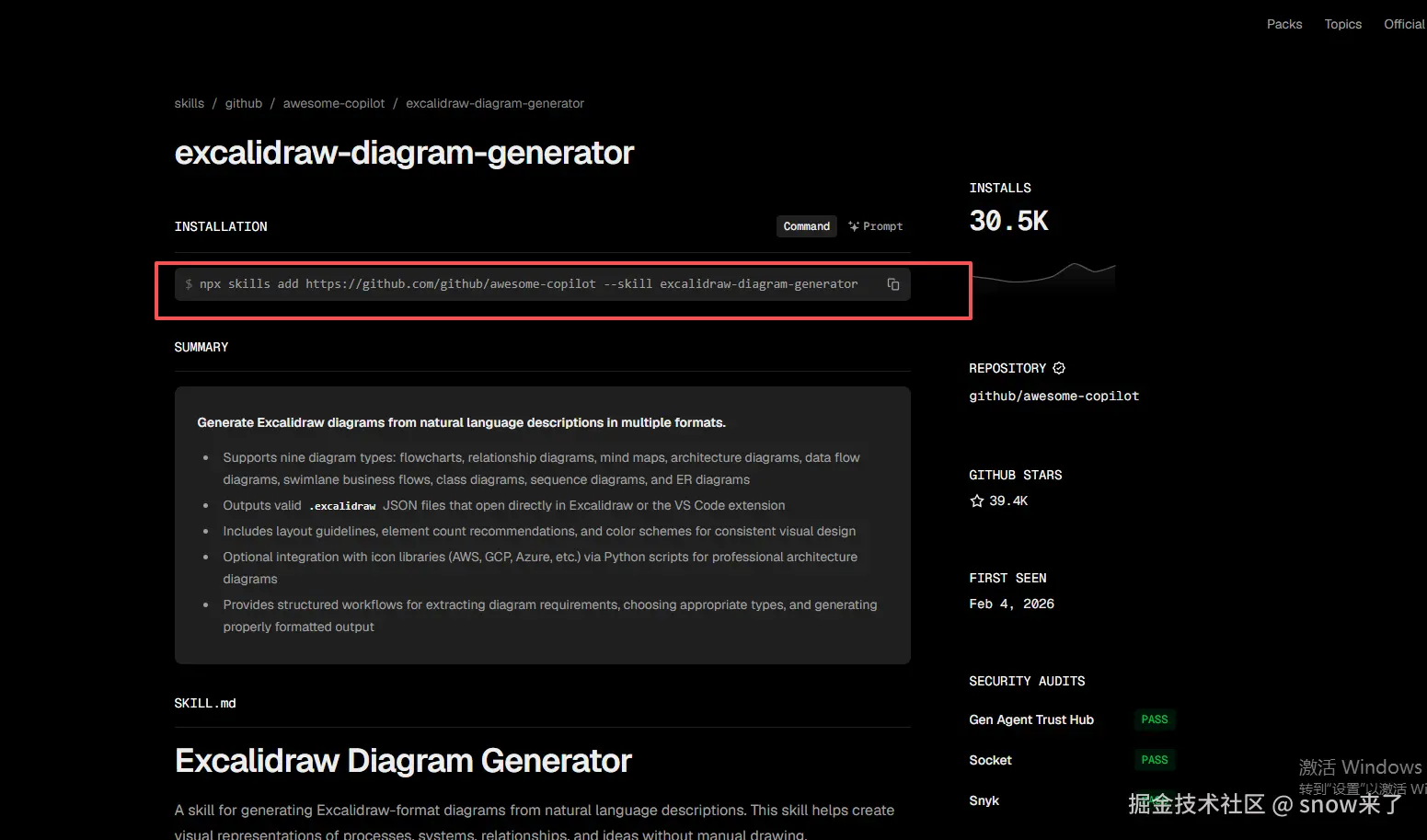Click the PASS badge for Socket
Screen dimensions: 1427x840
(x=1155, y=760)
